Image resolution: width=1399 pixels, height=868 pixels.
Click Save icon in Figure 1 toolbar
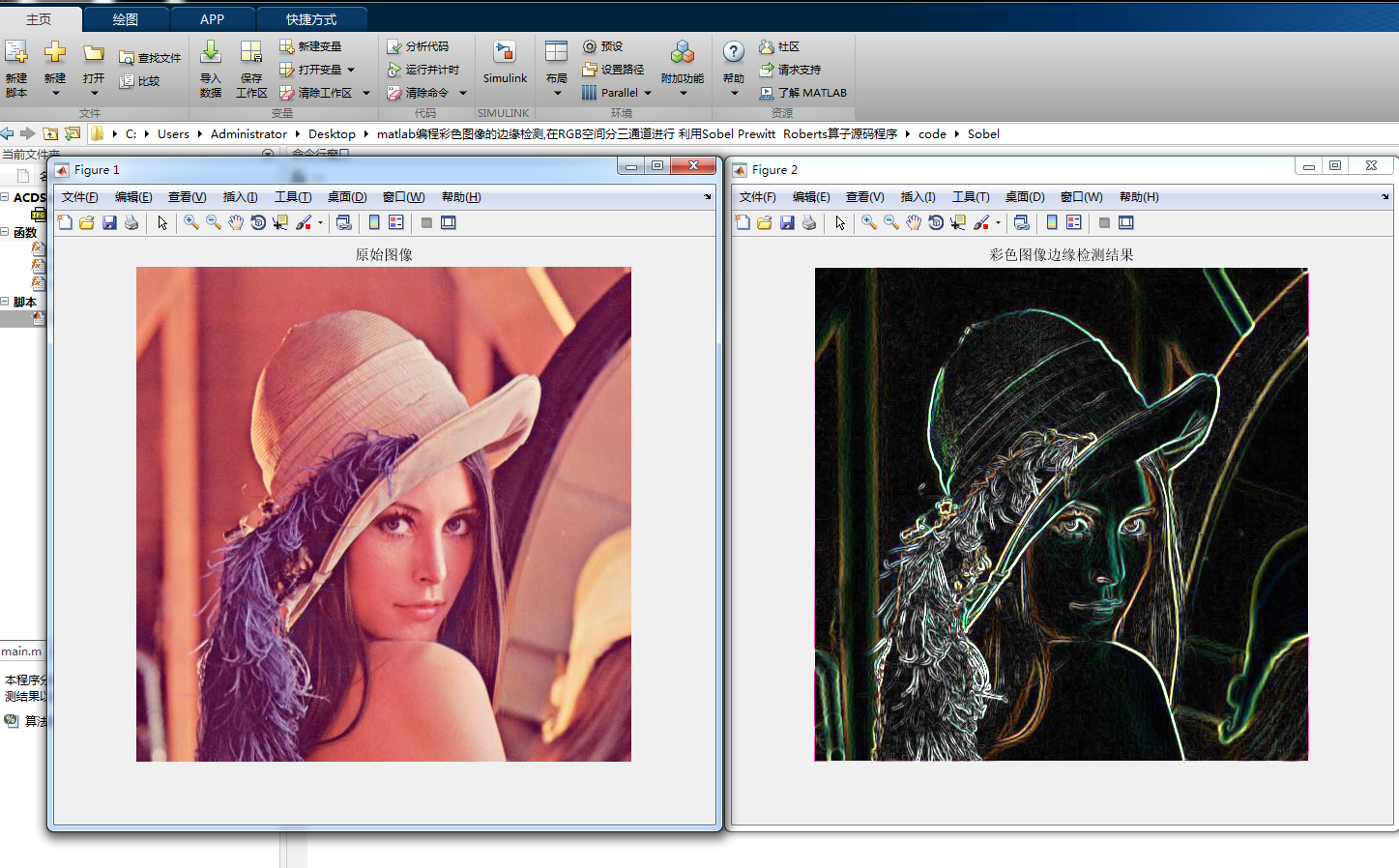tap(109, 222)
